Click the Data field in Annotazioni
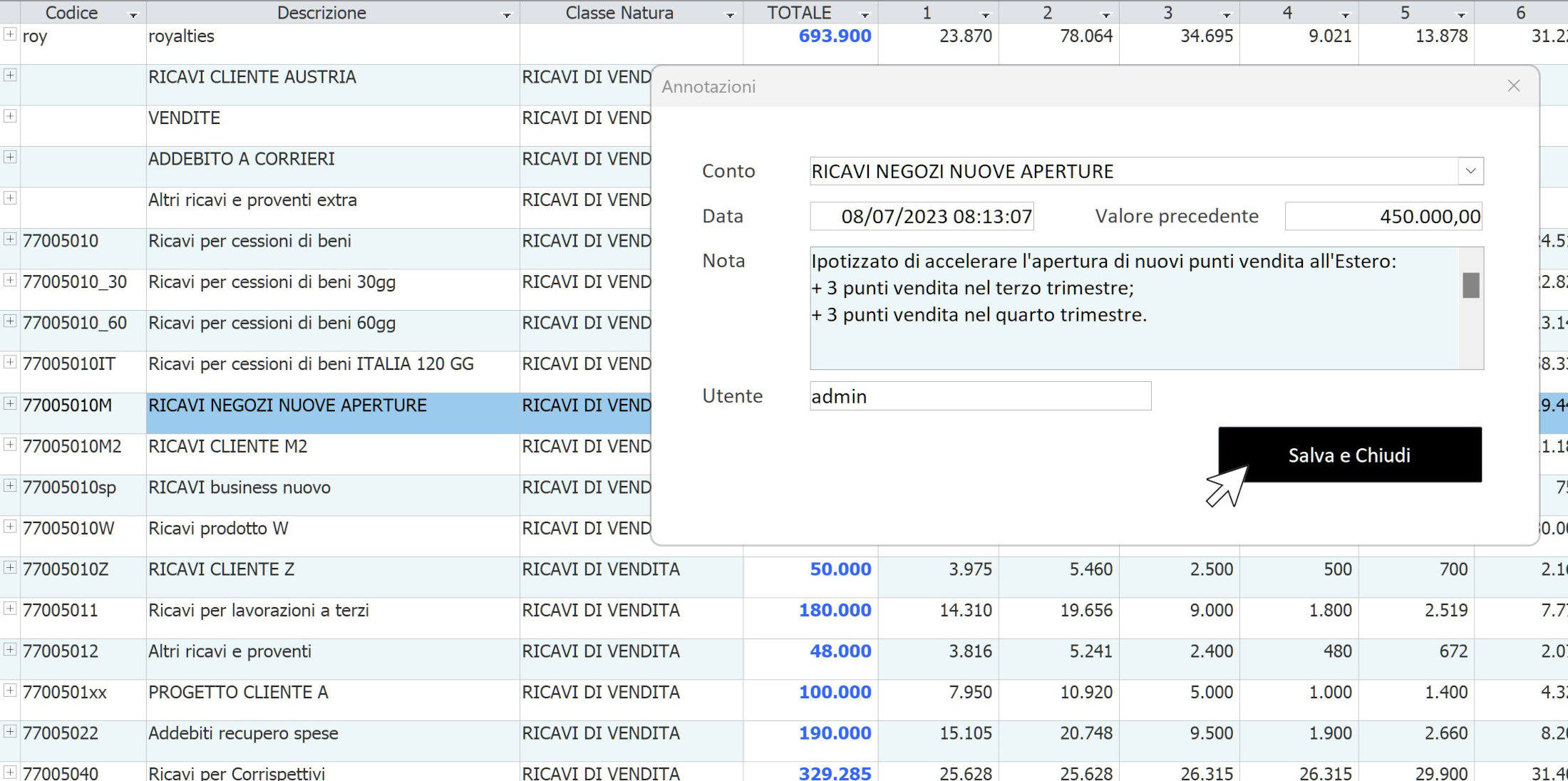Viewport: 1568px width, 781px height. (922, 216)
